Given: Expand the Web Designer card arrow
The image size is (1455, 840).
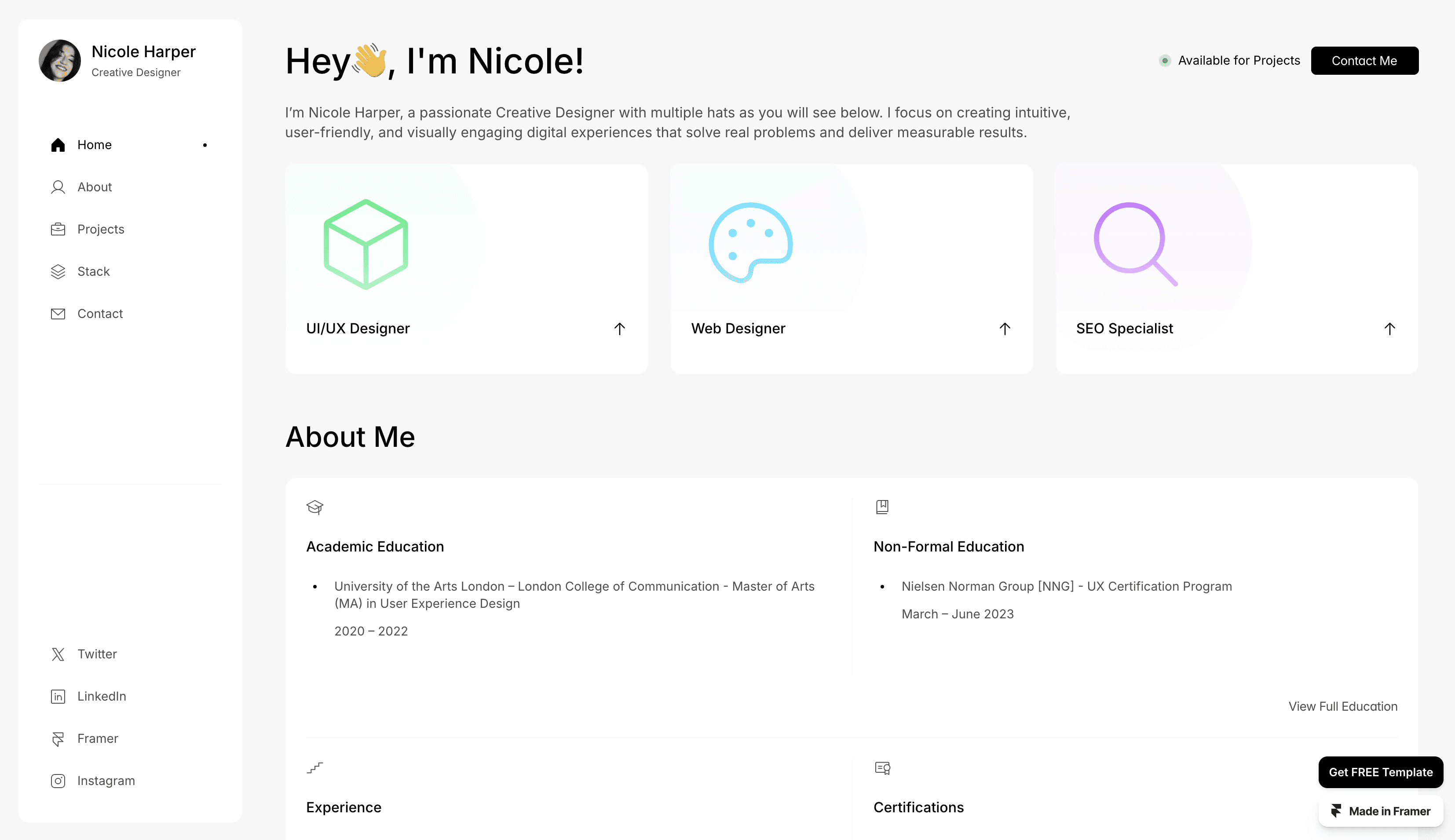Looking at the screenshot, I should click(1005, 328).
